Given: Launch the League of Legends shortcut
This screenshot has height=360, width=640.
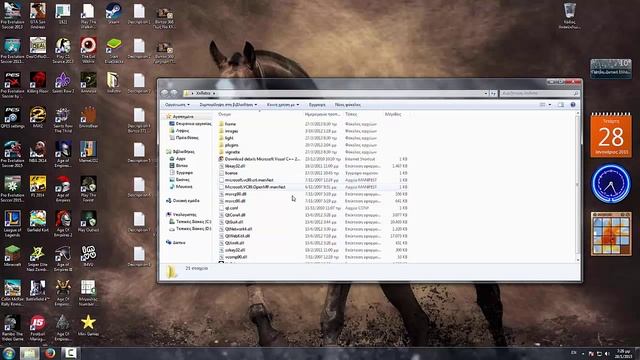Looking at the screenshot, I should (x=12, y=224).
